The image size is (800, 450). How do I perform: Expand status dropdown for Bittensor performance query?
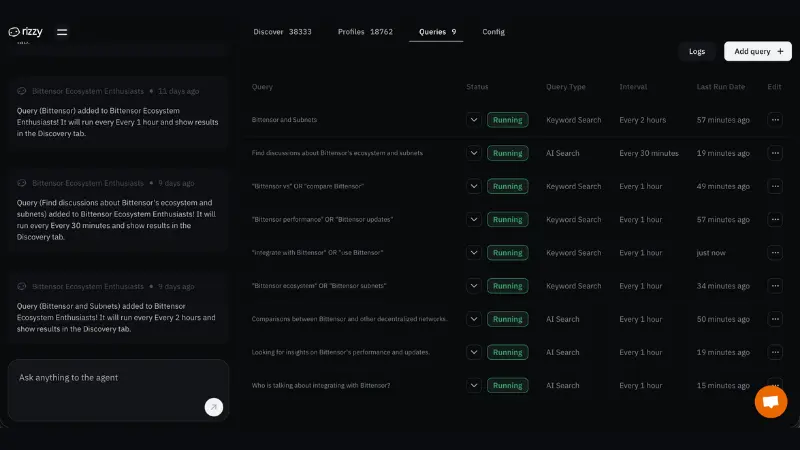(x=473, y=219)
